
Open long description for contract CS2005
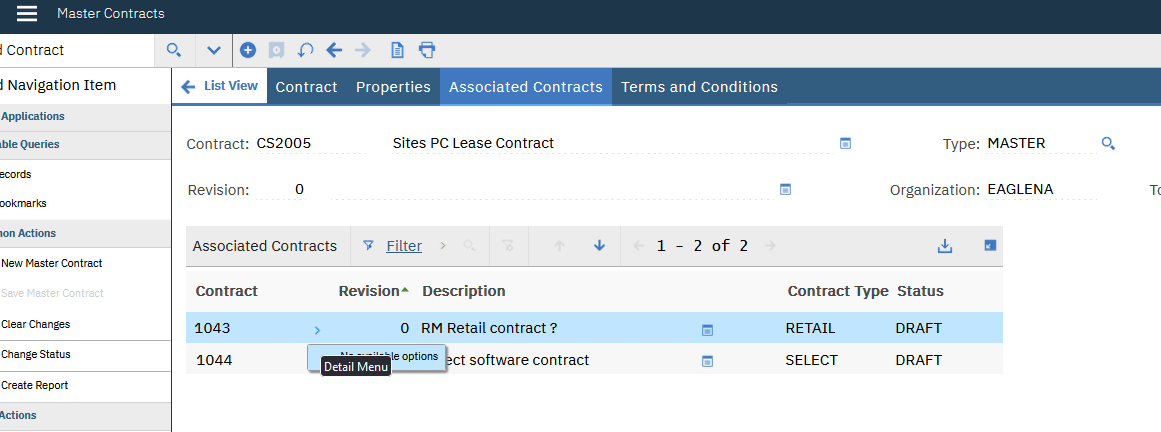point(845,144)
